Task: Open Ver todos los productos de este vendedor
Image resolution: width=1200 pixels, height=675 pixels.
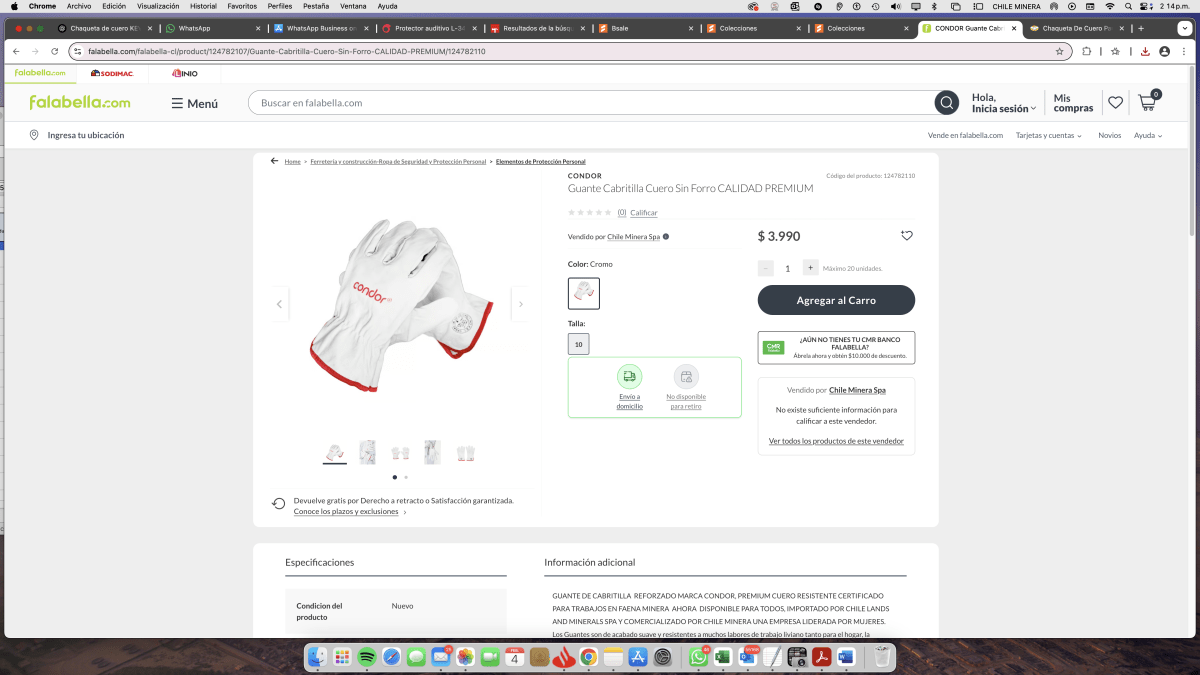Action: pos(836,441)
